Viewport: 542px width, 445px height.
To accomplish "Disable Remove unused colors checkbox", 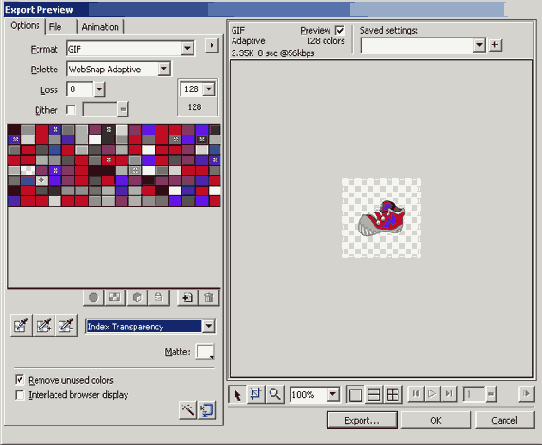I will [x=20, y=380].
